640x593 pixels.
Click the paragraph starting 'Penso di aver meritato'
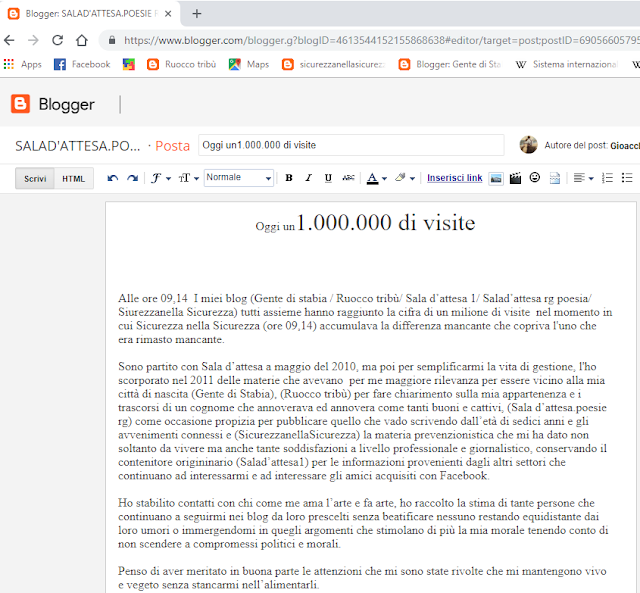click(x=362, y=578)
